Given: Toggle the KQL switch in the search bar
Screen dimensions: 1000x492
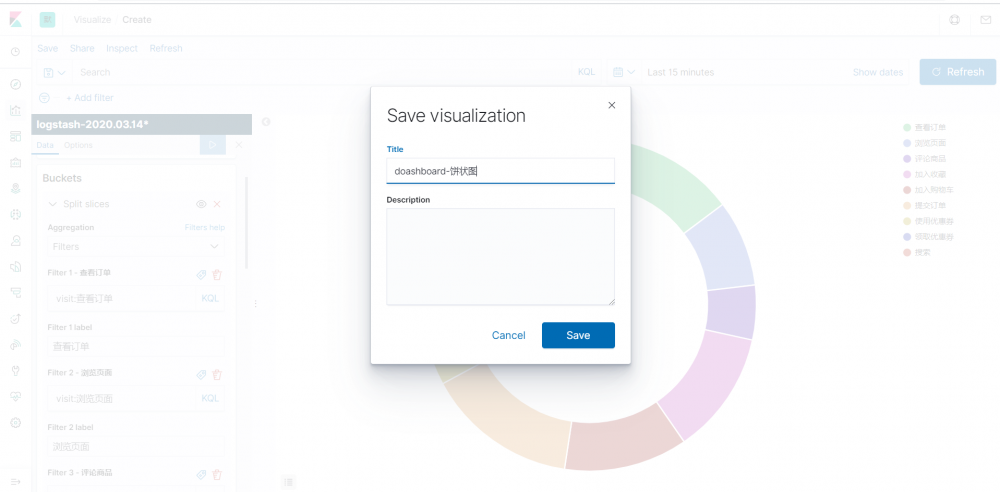Looking at the screenshot, I should click(x=586, y=72).
